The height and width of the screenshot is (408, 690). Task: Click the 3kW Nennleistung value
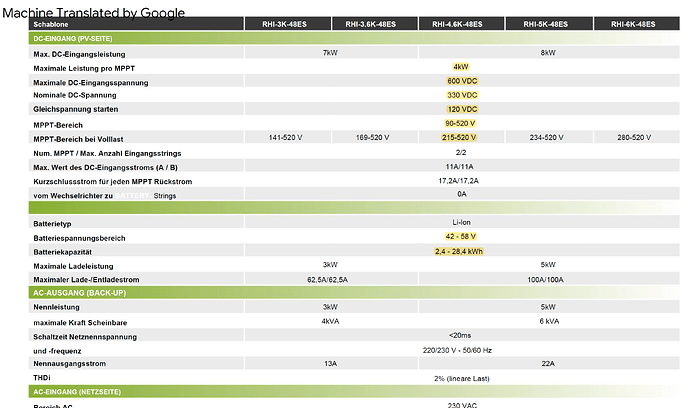330,307
